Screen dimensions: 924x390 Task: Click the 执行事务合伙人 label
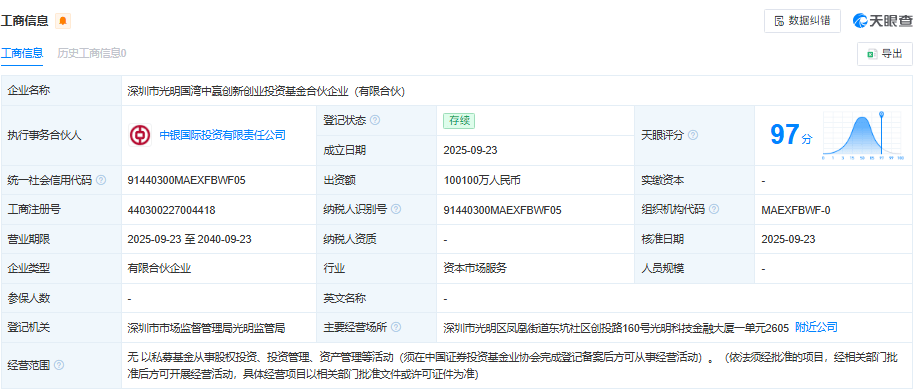pos(44,135)
